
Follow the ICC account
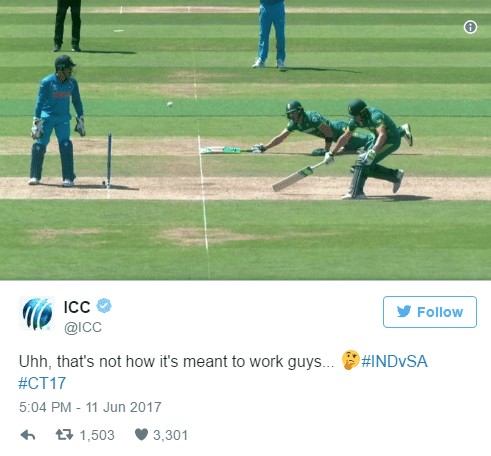(430, 312)
